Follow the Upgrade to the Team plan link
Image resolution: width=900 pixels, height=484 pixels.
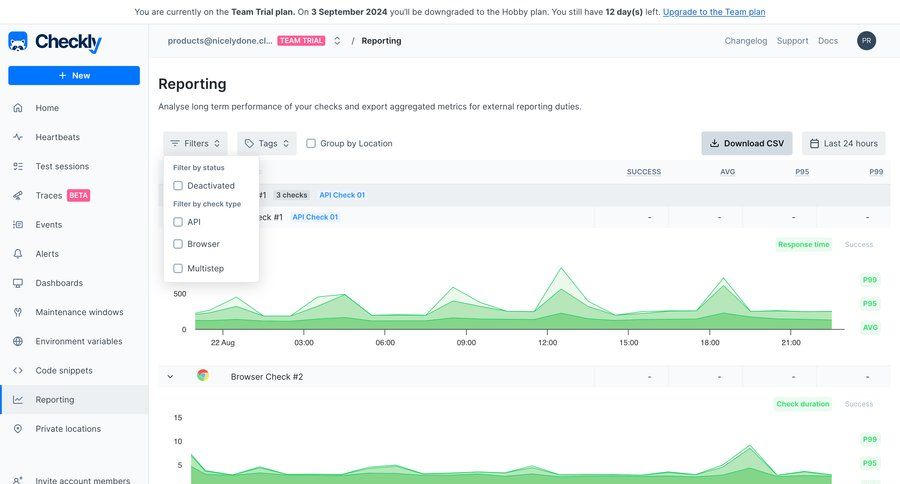point(714,12)
